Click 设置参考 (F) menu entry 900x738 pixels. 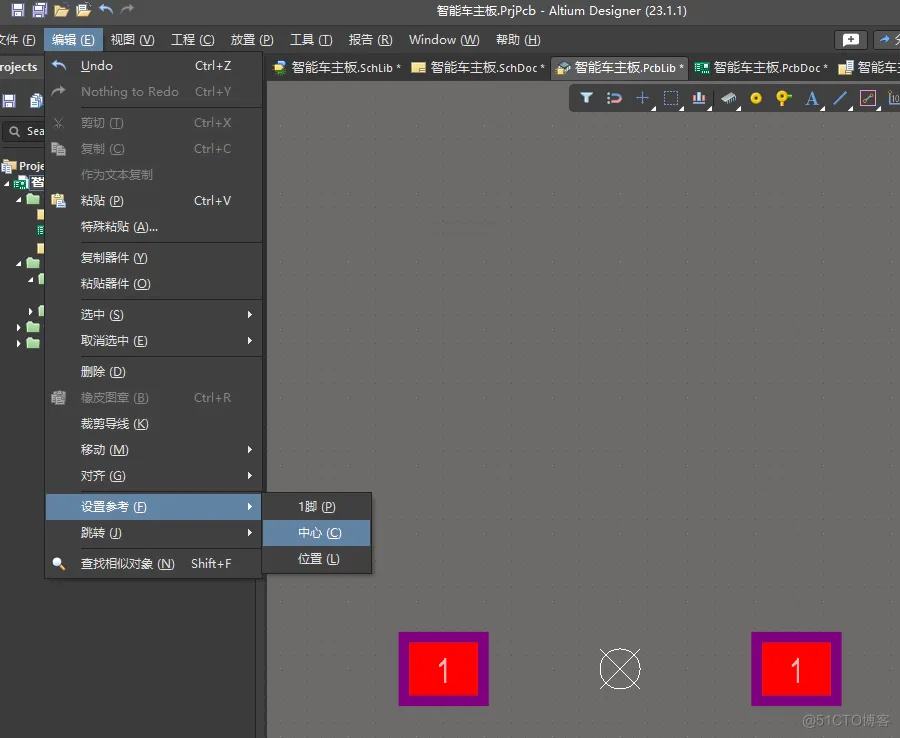(x=154, y=507)
